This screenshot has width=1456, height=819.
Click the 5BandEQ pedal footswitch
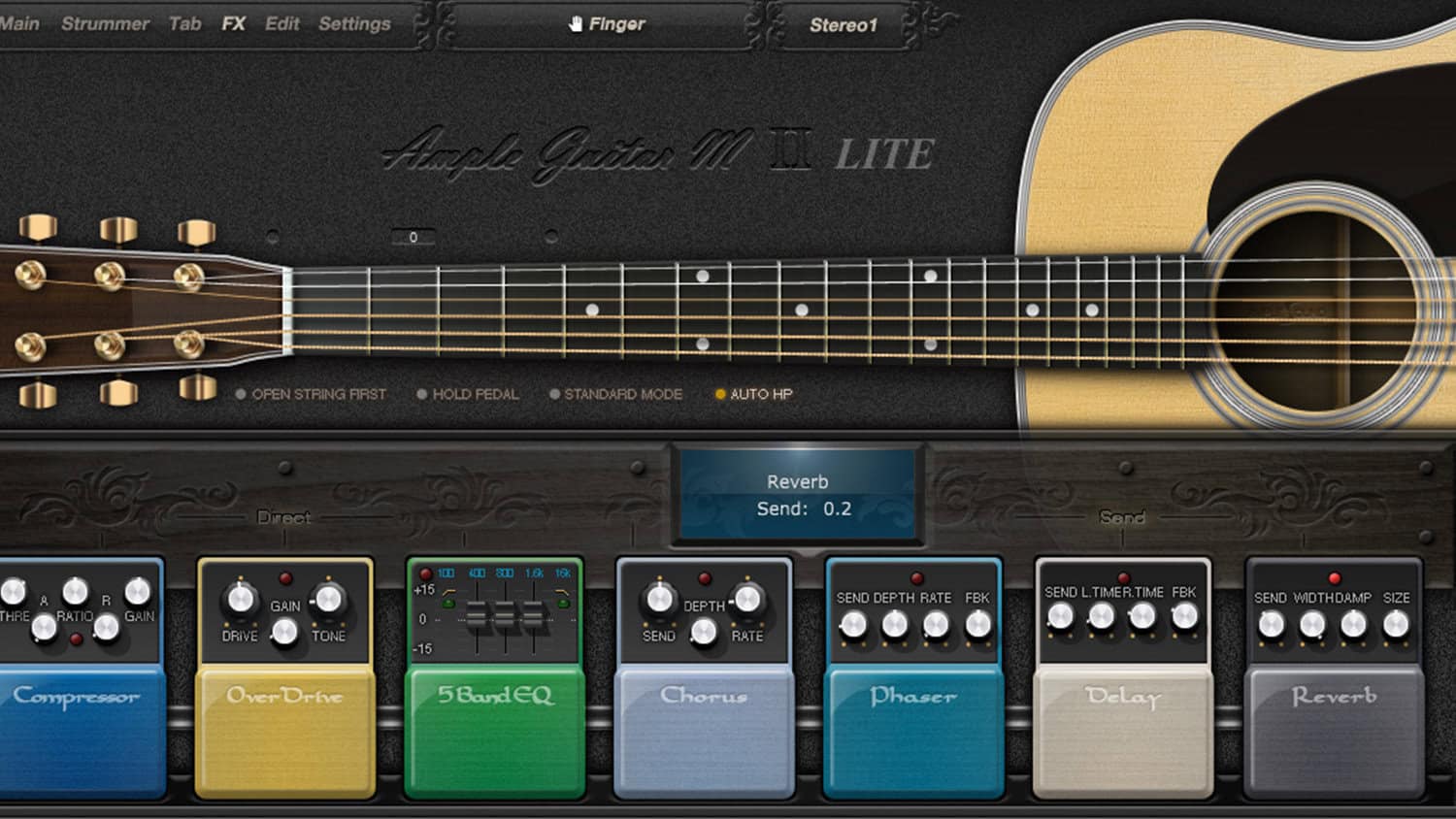(x=495, y=733)
